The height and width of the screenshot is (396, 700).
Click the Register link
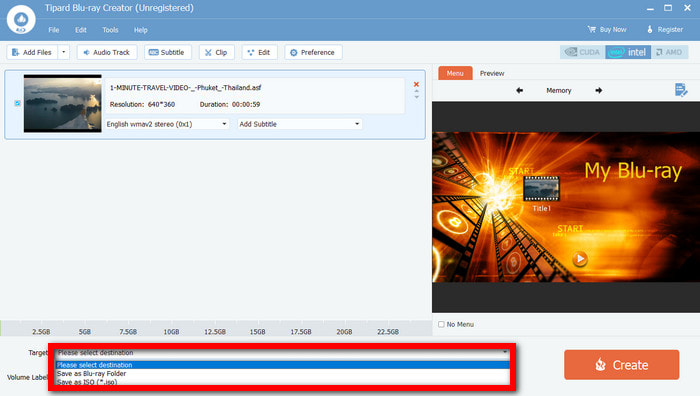point(665,29)
